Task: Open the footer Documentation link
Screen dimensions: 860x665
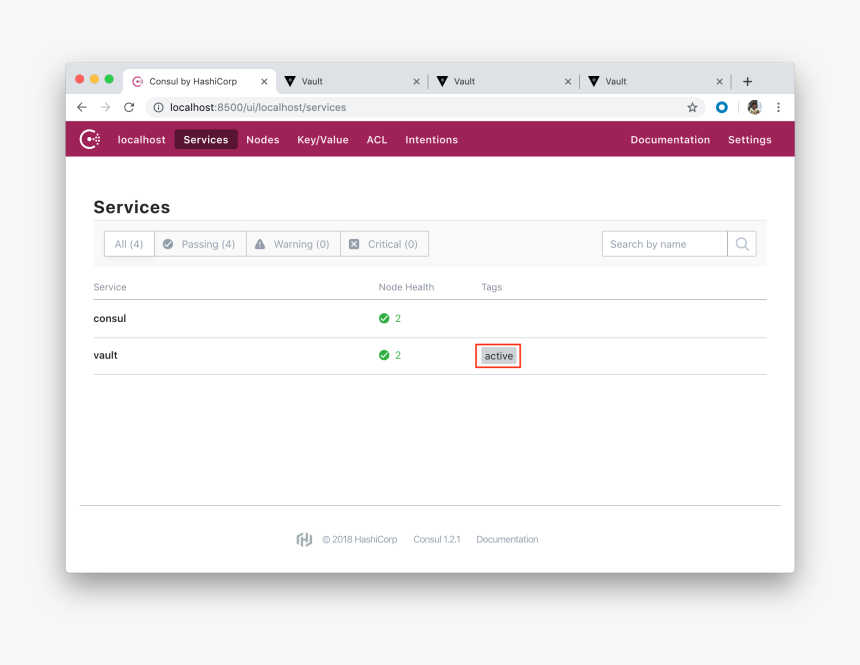Action: tap(507, 539)
